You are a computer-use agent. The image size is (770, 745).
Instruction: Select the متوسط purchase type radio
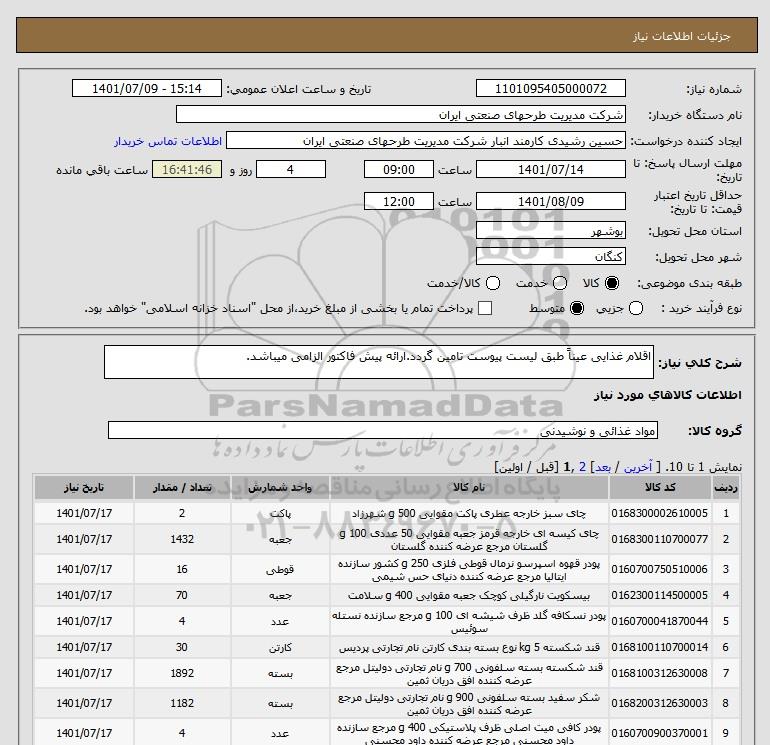coord(577,308)
